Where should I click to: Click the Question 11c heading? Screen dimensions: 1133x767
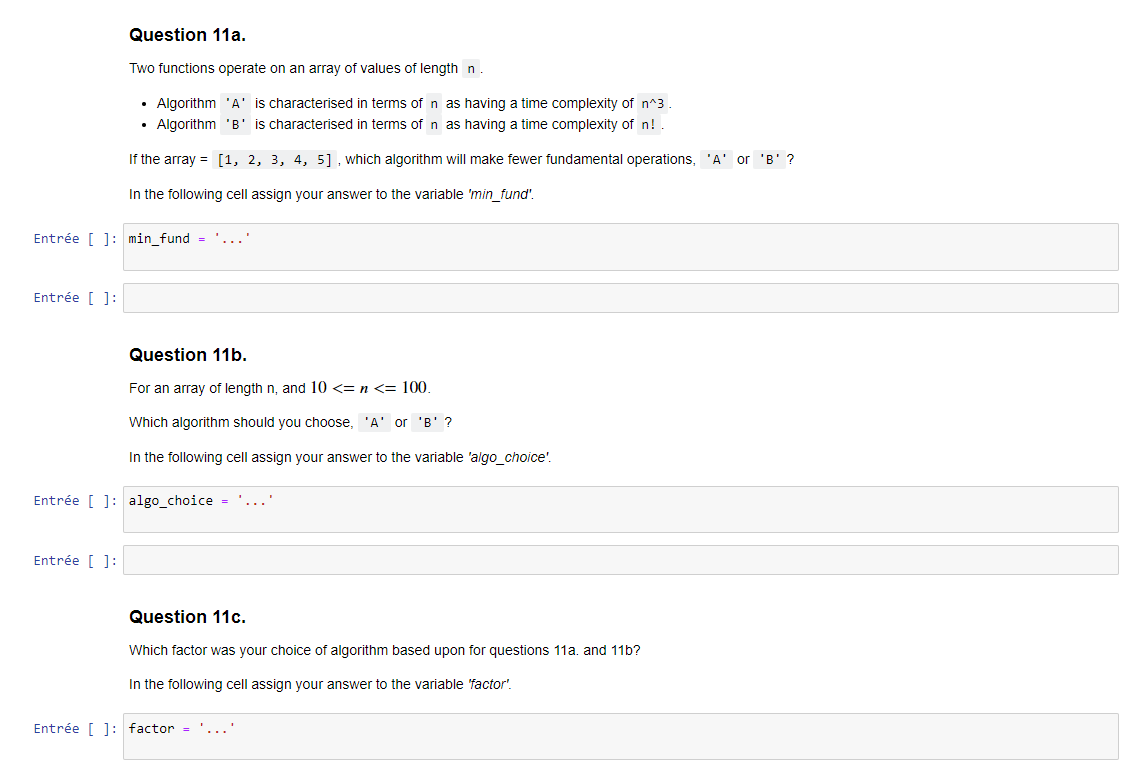coord(188,616)
